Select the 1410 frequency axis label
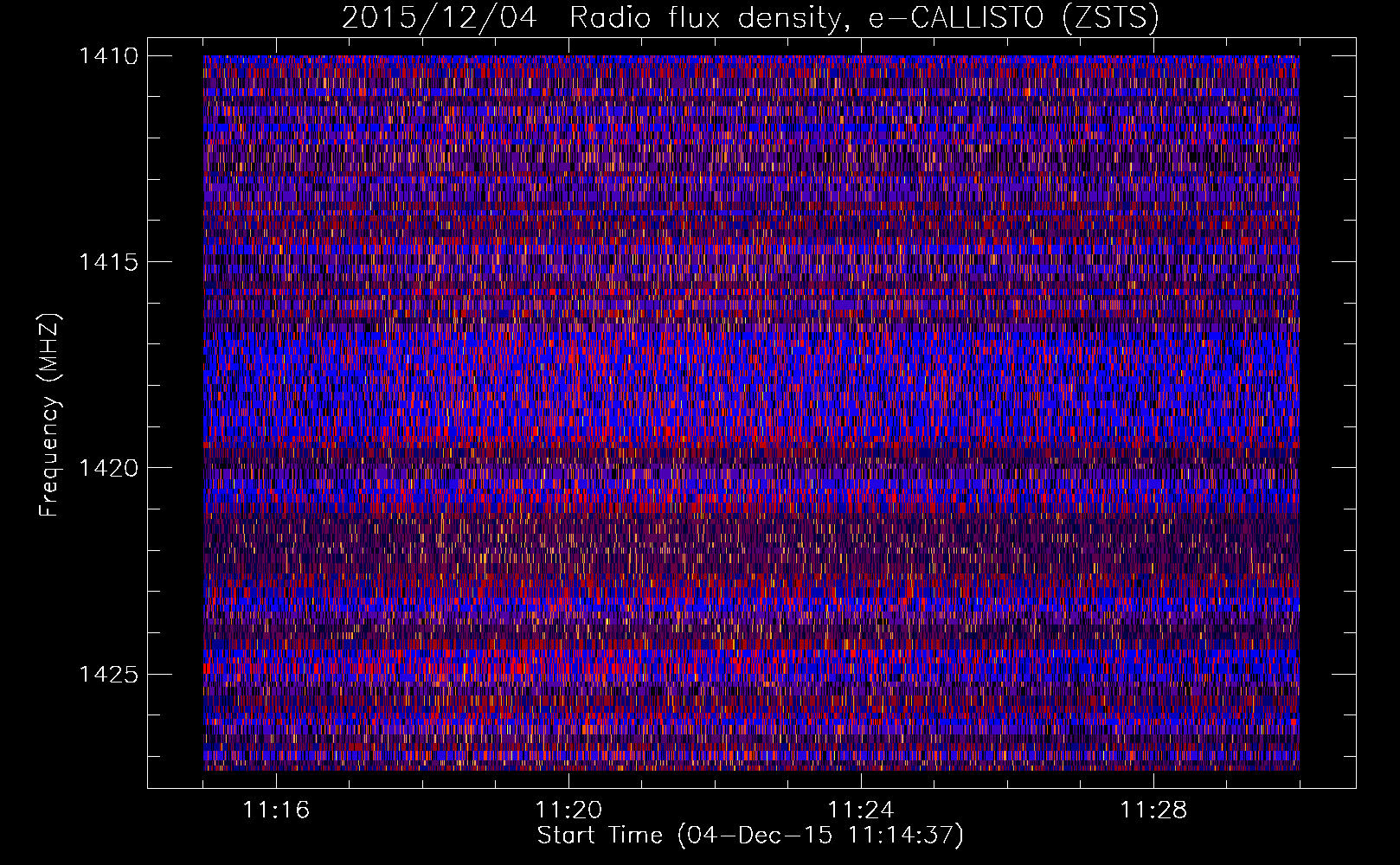1400x865 pixels. (x=108, y=56)
